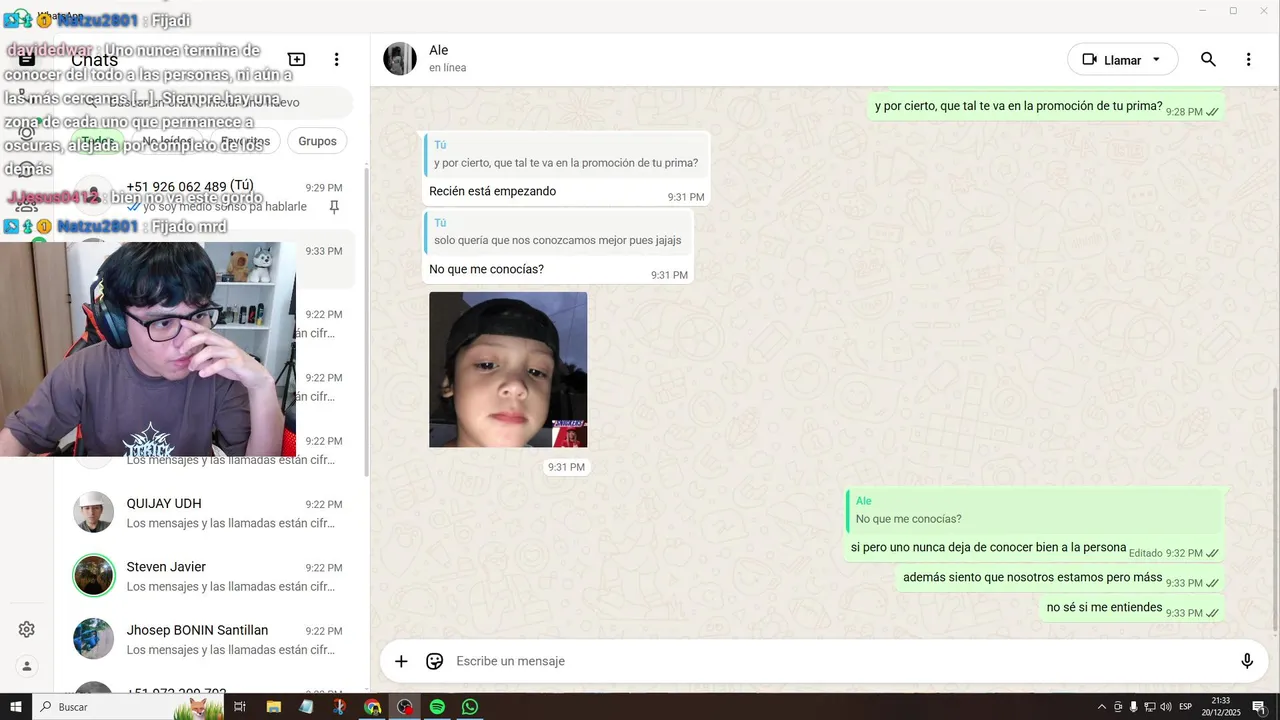Open WhatsApp settings gear icon
This screenshot has width=1280, height=720.
27,629
